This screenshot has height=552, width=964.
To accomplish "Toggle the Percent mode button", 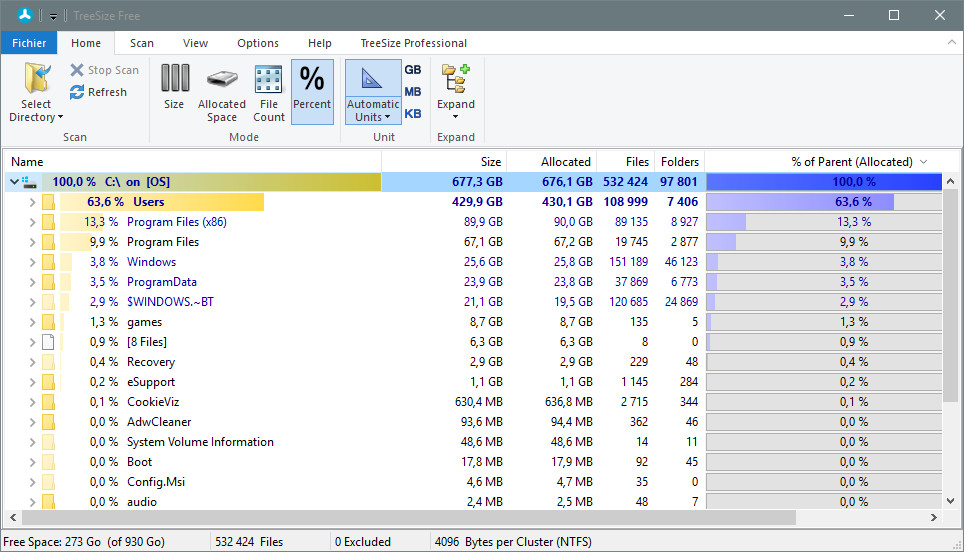I will 312,92.
